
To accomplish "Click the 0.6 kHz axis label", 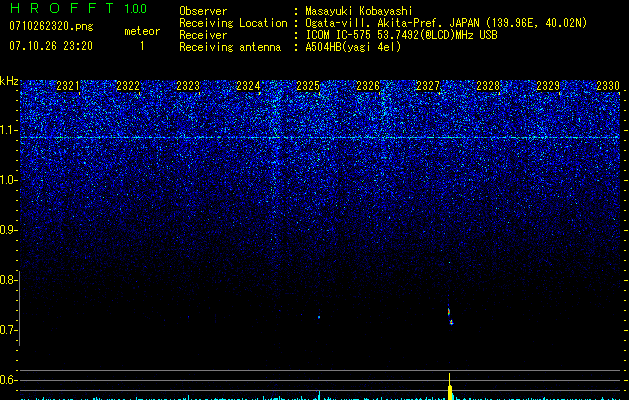I will point(8,380).
